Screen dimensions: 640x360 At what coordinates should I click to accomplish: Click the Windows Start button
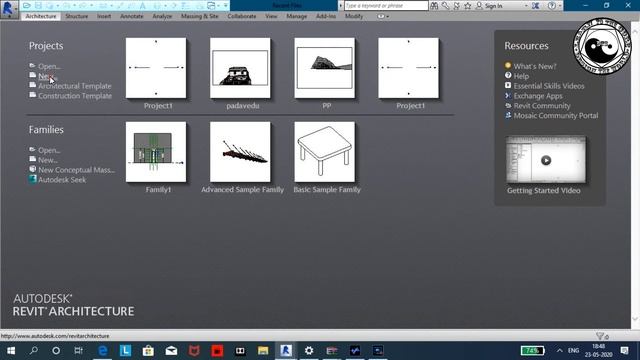(x=11, y=351)
